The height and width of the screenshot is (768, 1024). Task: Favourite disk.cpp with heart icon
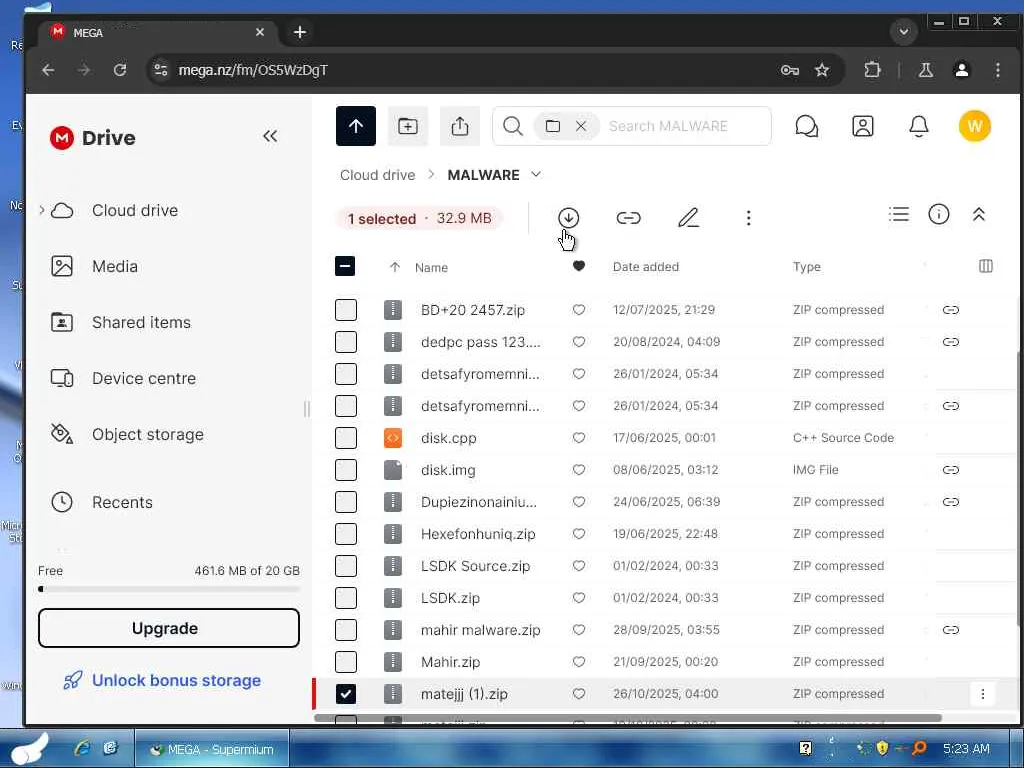(x=579, y=438)
